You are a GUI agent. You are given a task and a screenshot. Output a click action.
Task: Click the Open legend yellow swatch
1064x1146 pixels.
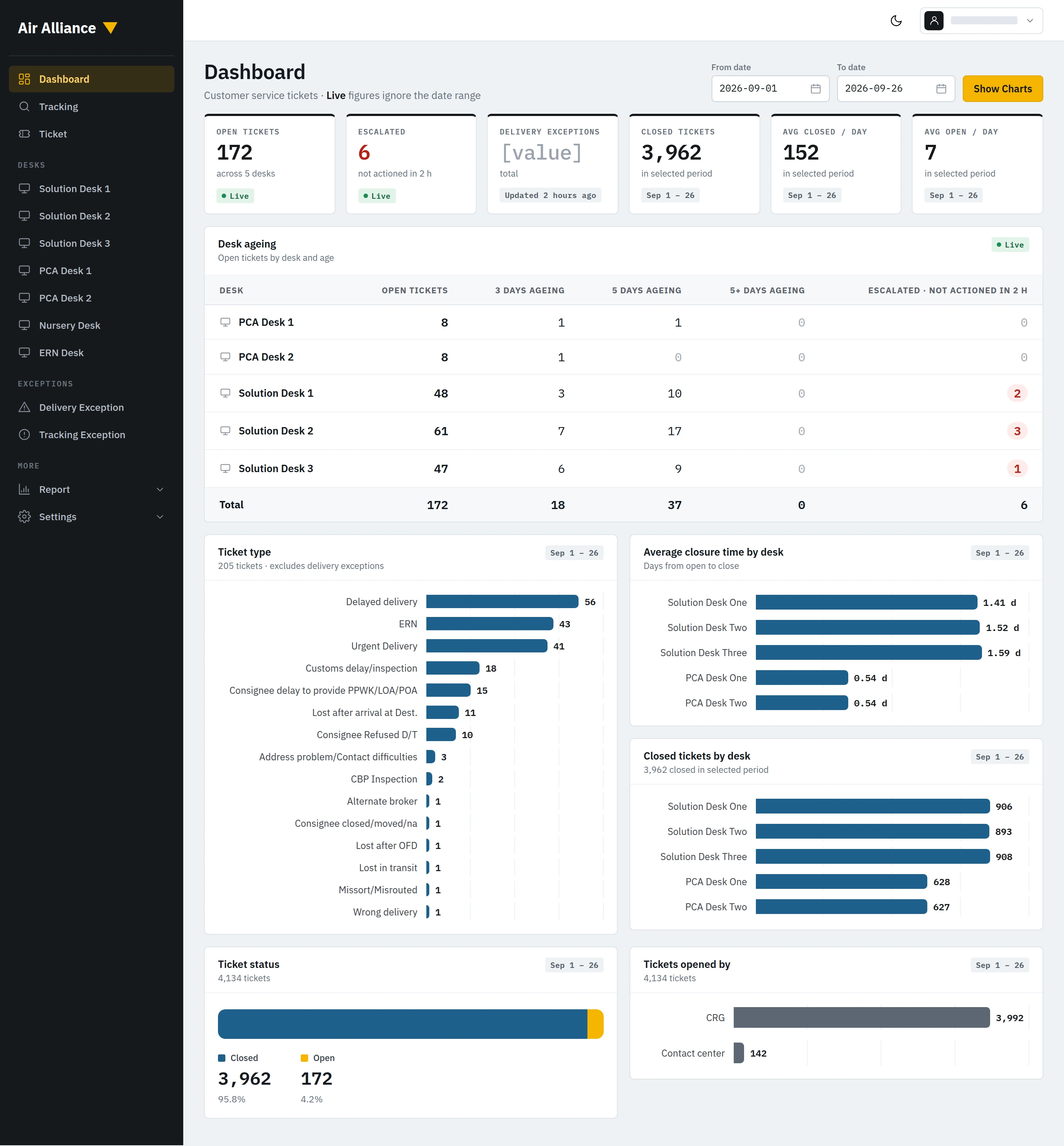coord(304,1058)
